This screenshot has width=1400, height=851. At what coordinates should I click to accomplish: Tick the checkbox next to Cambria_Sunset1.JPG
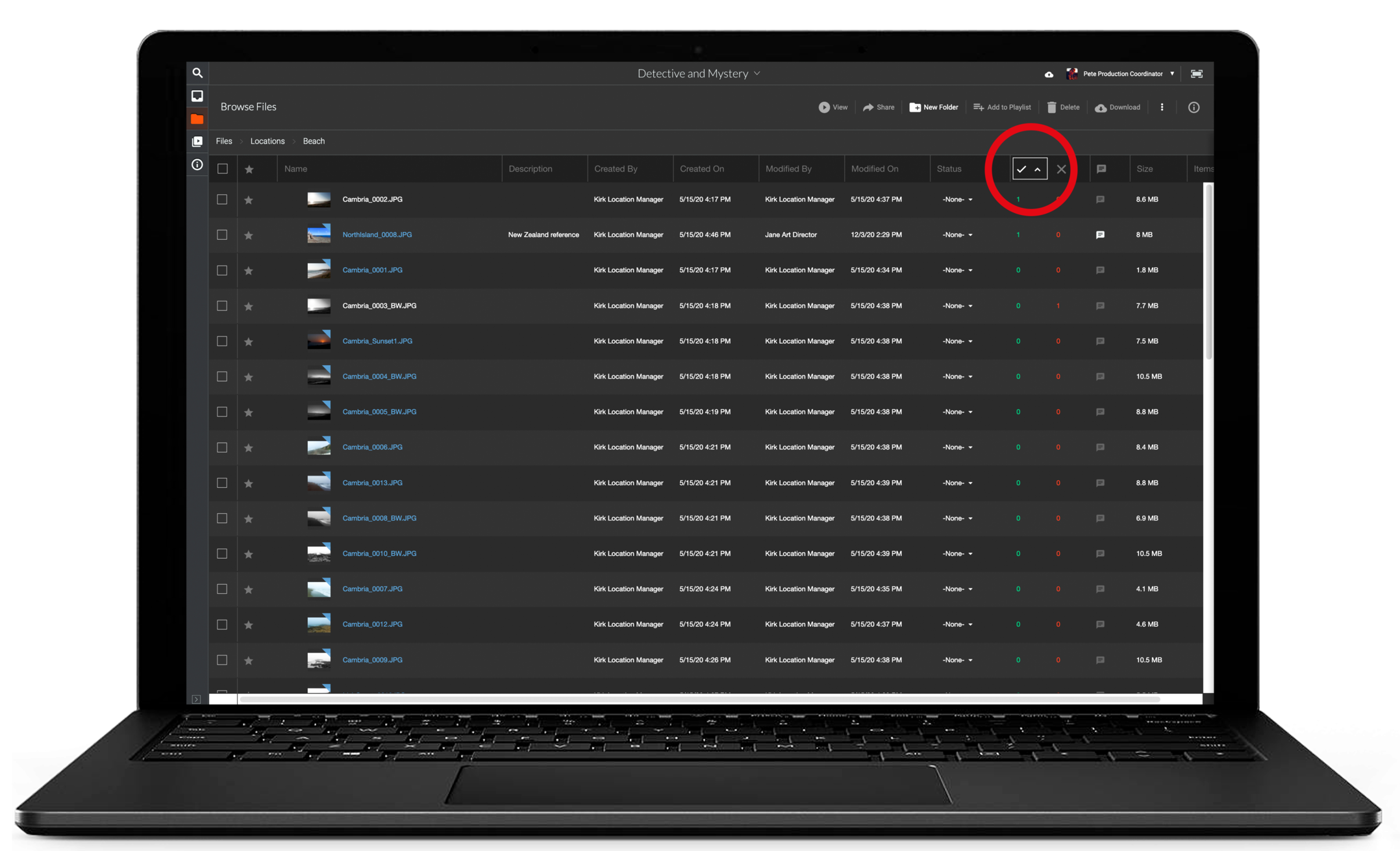coord(222,341)
